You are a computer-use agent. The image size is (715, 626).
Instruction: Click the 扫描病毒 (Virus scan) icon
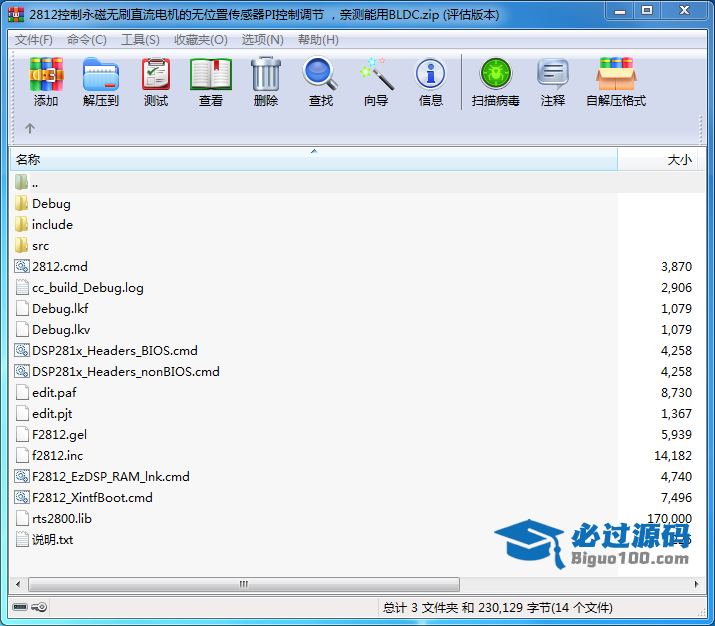(496, 73)
